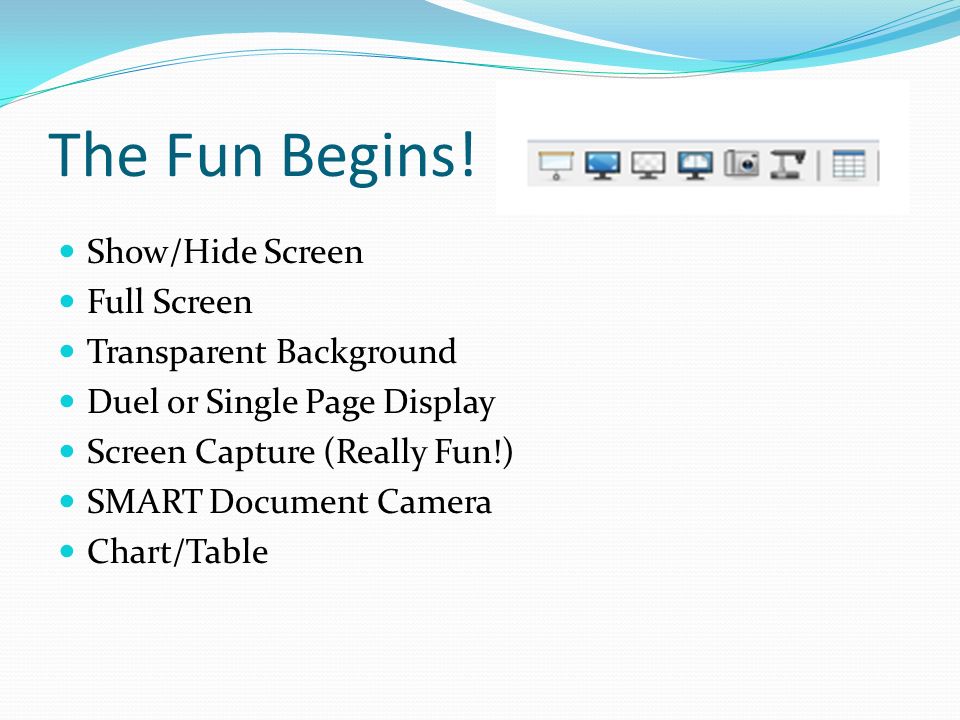The height and width of the screenshot is (720, 960).
Task: Select "The Fun Begins!" title text
Action: (261, 156)
